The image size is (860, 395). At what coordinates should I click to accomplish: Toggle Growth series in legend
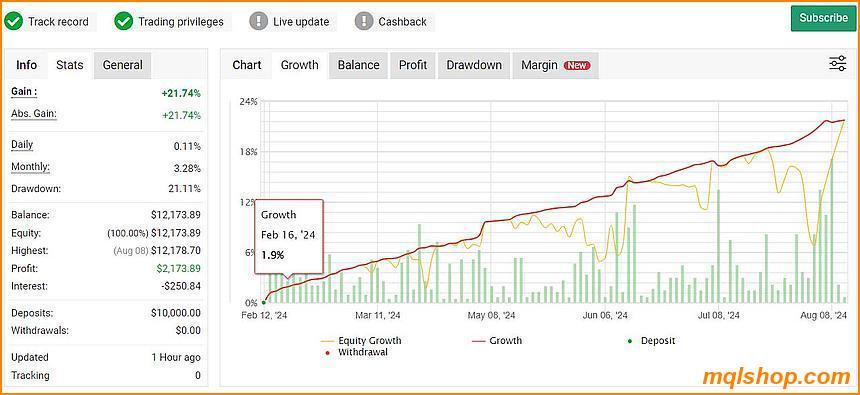[497, 341]
